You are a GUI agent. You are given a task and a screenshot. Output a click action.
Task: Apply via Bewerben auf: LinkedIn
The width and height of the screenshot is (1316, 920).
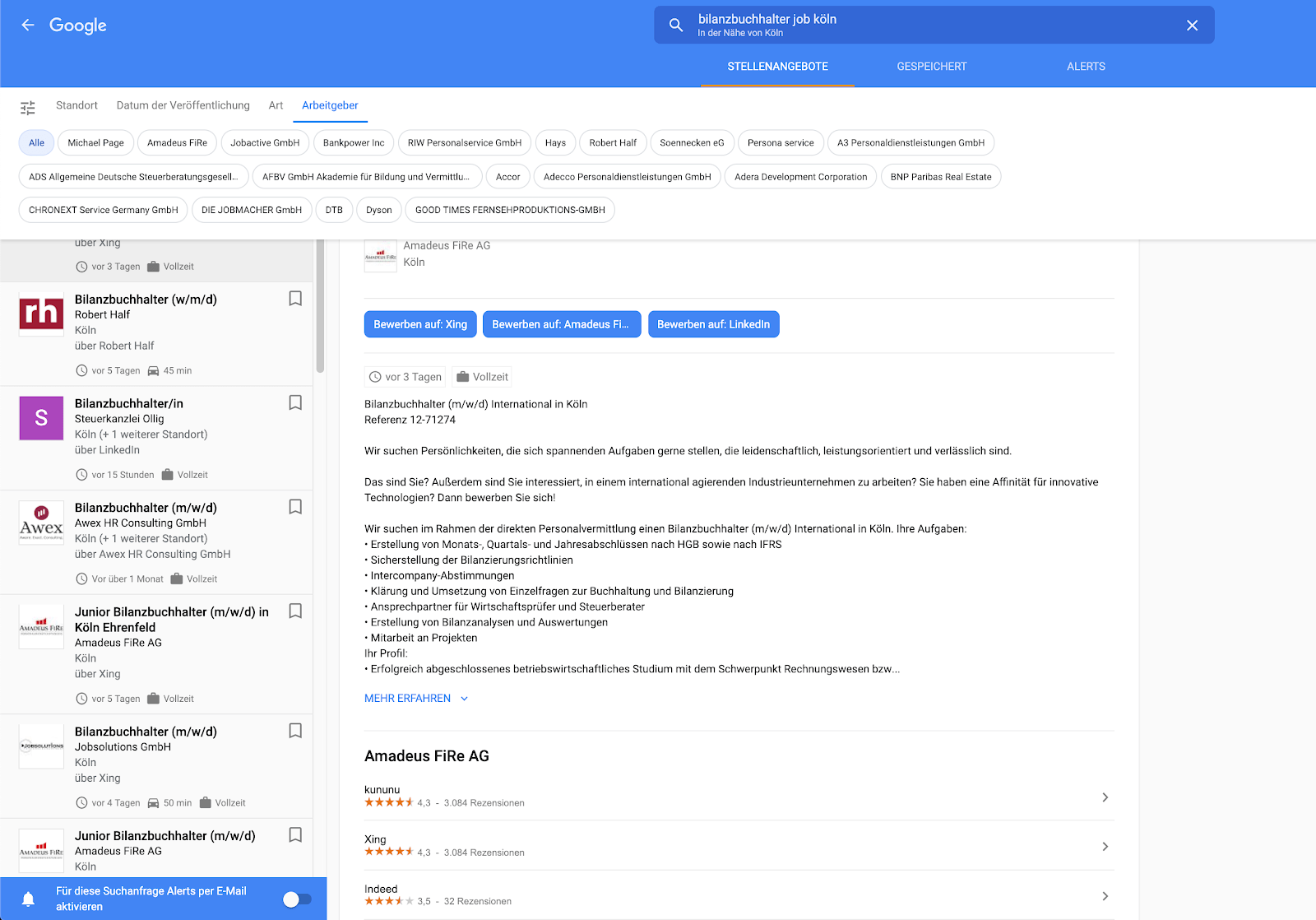(x=714, y=324)
